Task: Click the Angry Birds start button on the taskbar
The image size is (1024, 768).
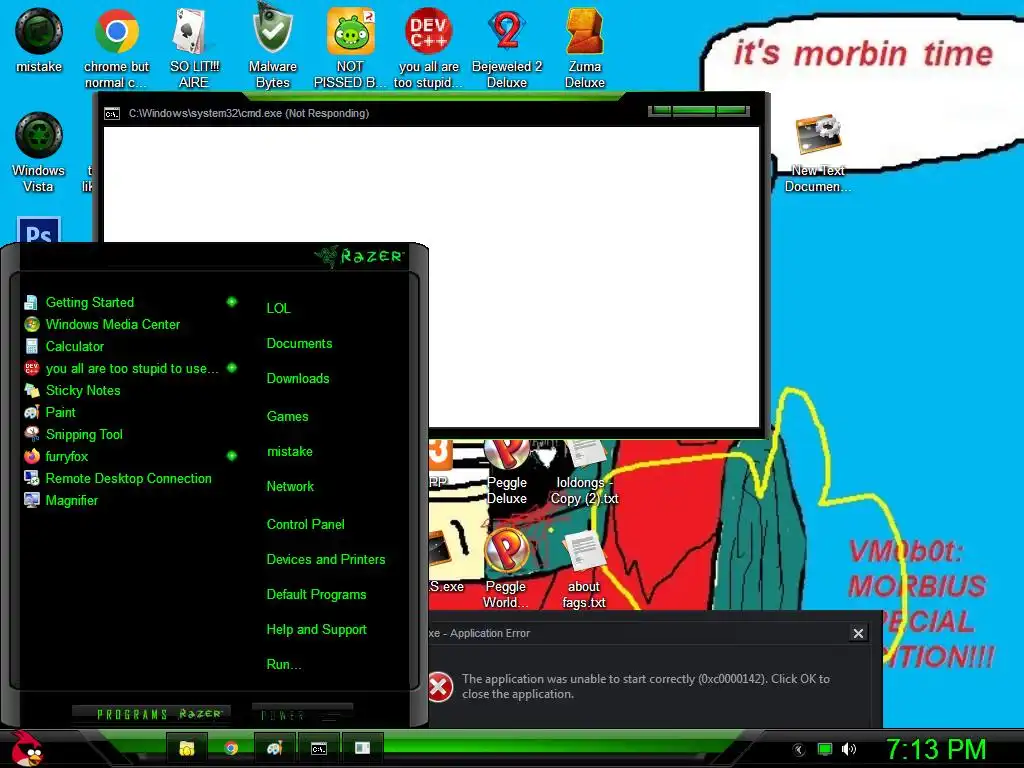Action: (27, 748)
